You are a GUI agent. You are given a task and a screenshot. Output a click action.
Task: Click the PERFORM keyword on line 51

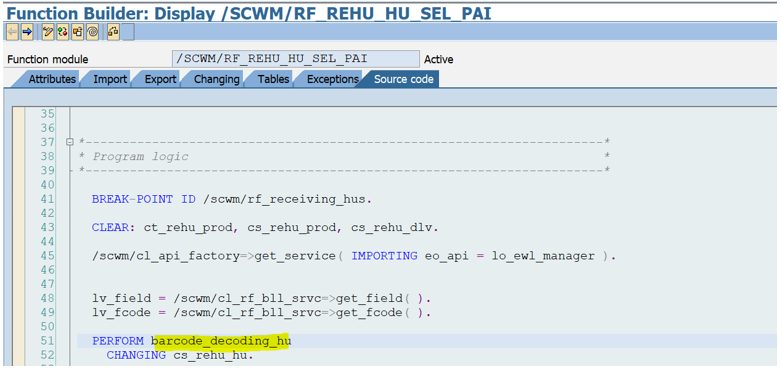(118, 341)
